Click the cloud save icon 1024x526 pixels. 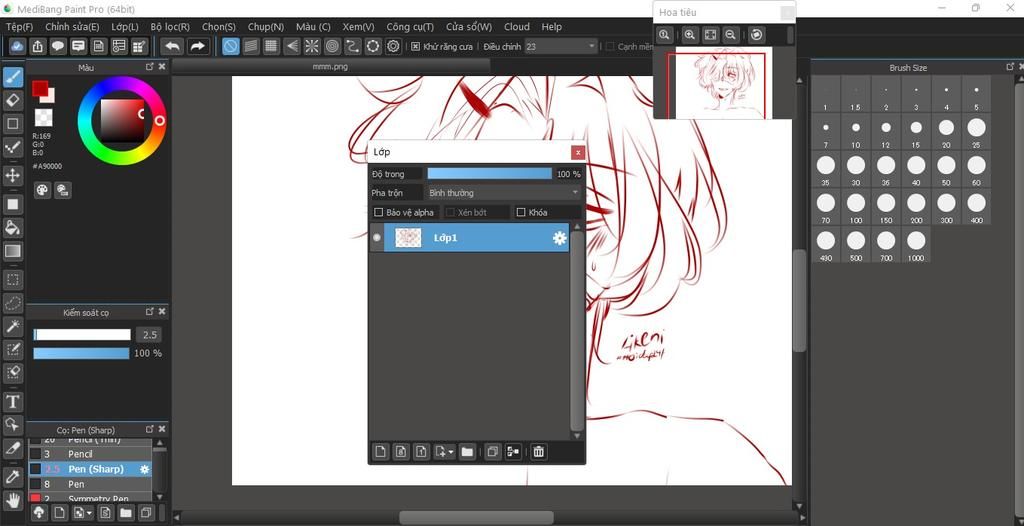18,46
